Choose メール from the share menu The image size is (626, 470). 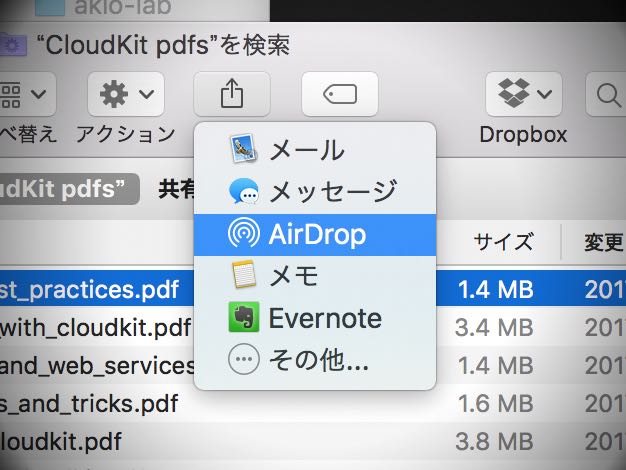pos(315,150)
